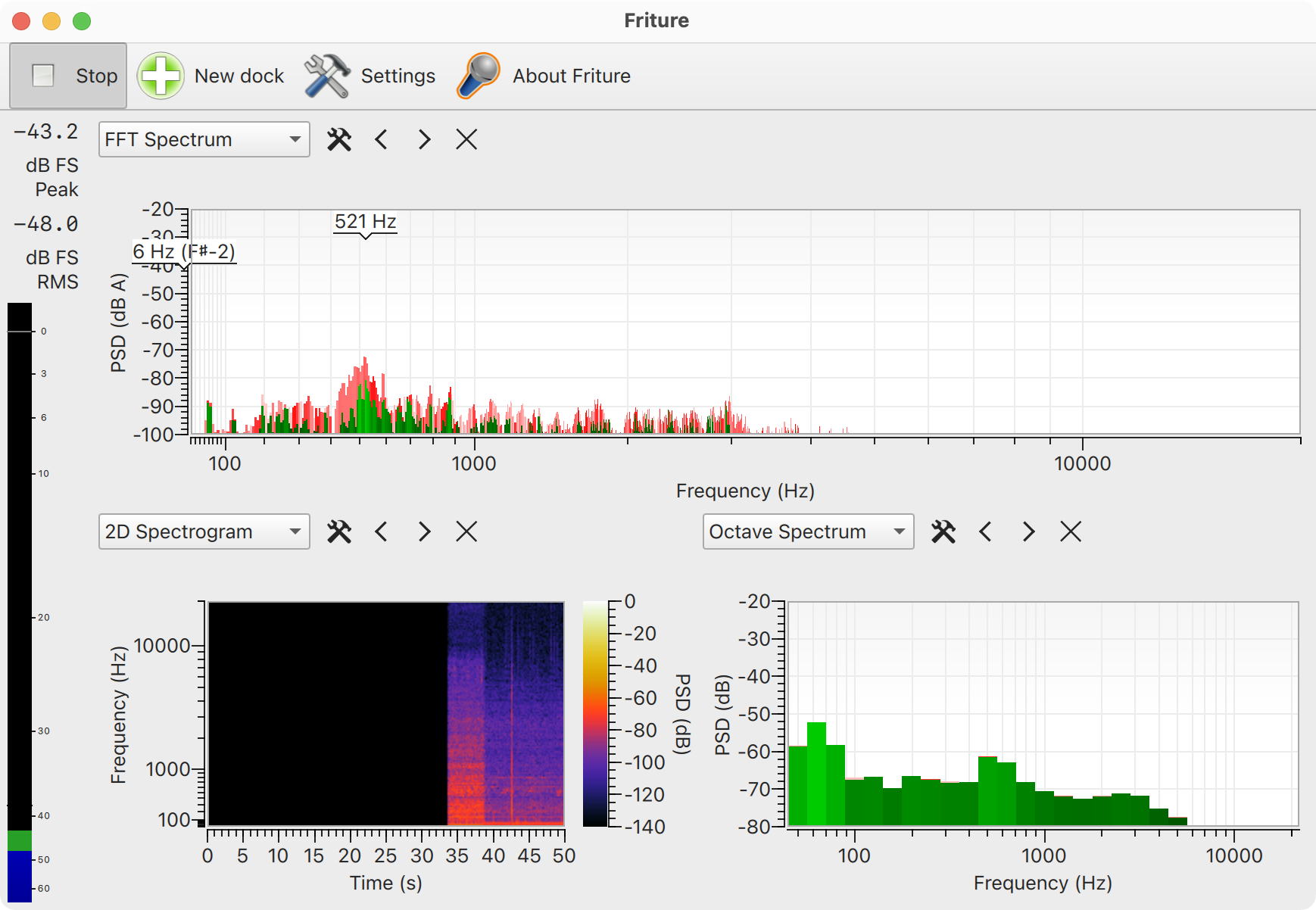1316x910 pixels.
Task: Close the FFT Spectrum dock
Action: coord(466,139)
